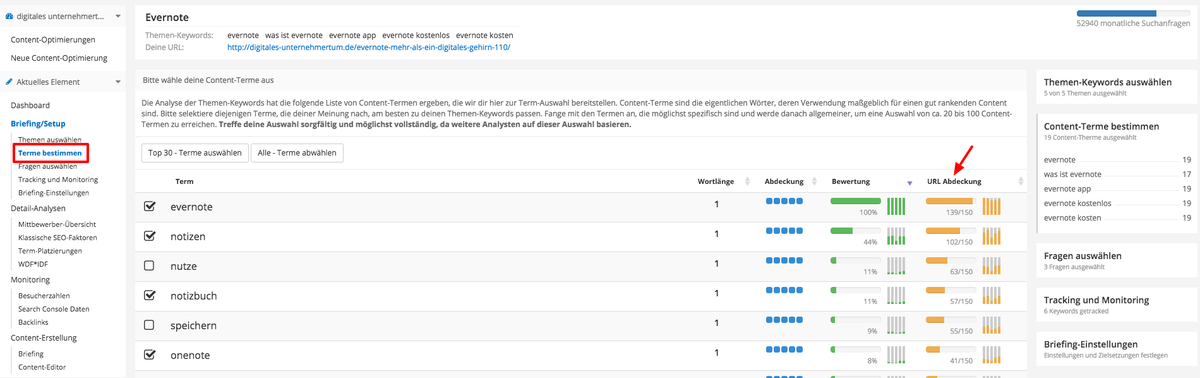1200x378 pixels.
Task: Click the dashboard gauge icon beside digitales unternehmertum
Action: 9,16
